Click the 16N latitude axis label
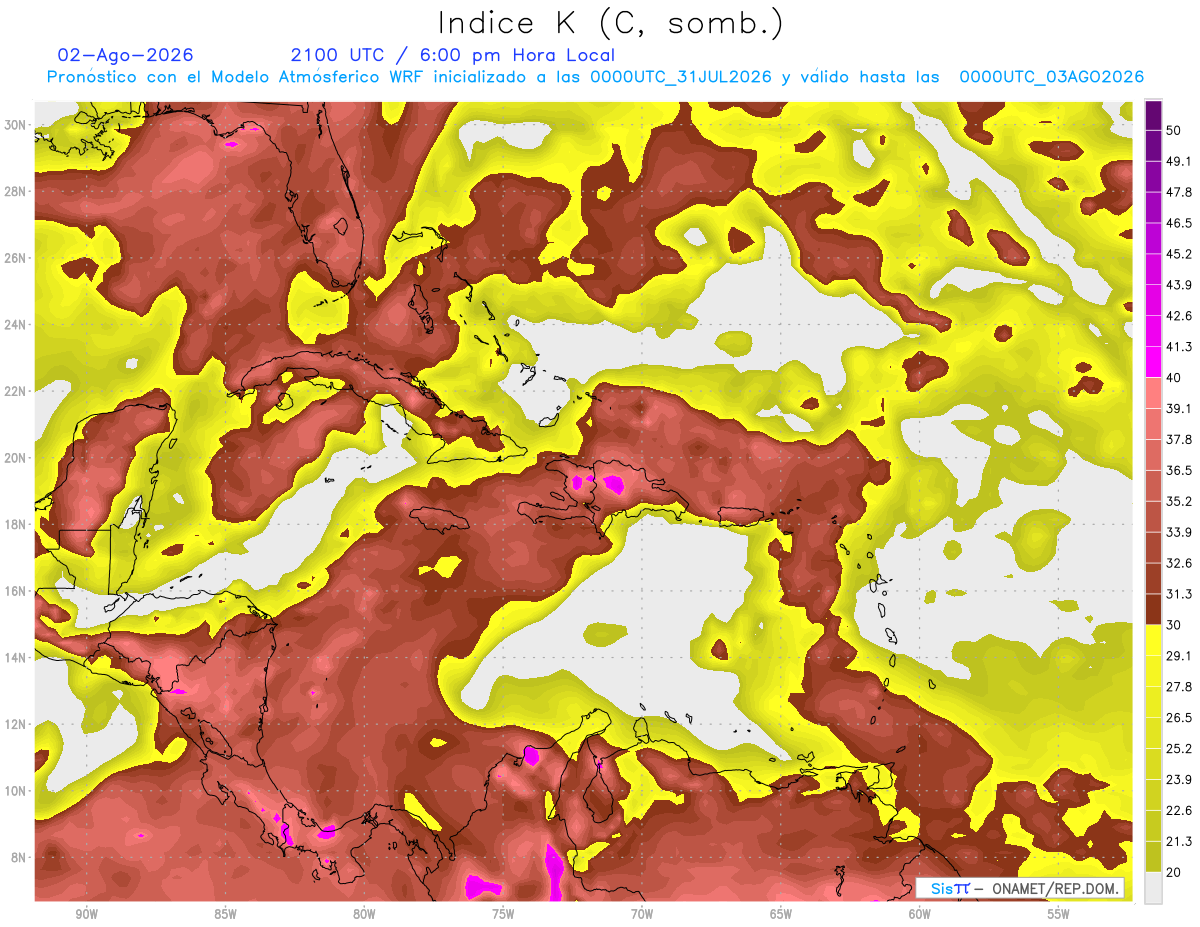 pos(15,591)
